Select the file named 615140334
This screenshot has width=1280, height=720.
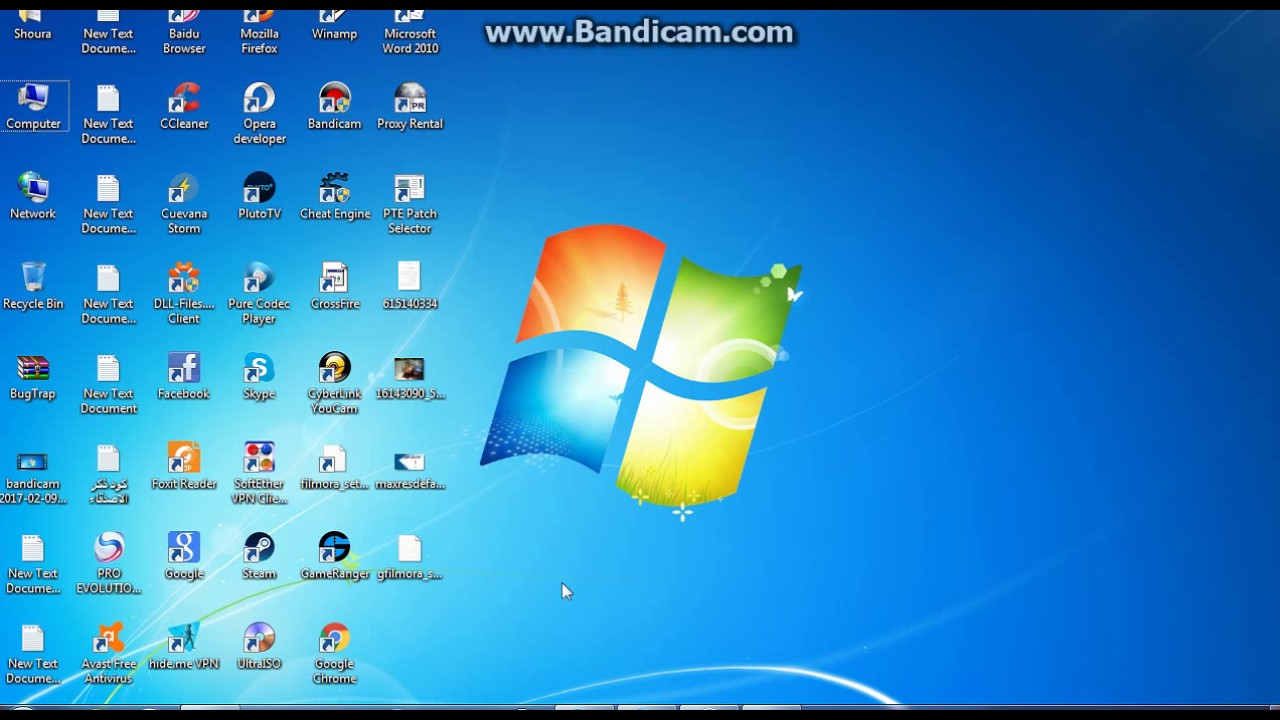pyautogui.click(x=410, y=287)
